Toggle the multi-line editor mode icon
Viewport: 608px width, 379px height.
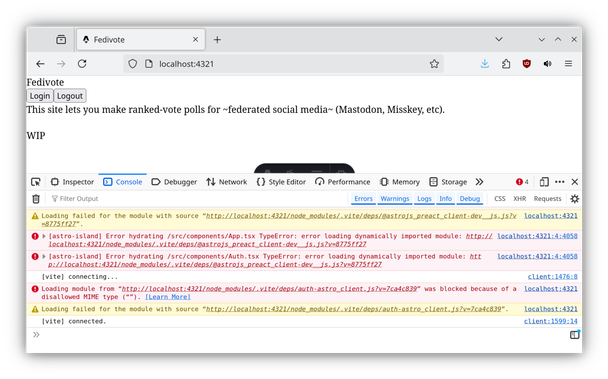click(x=575, y=335)
